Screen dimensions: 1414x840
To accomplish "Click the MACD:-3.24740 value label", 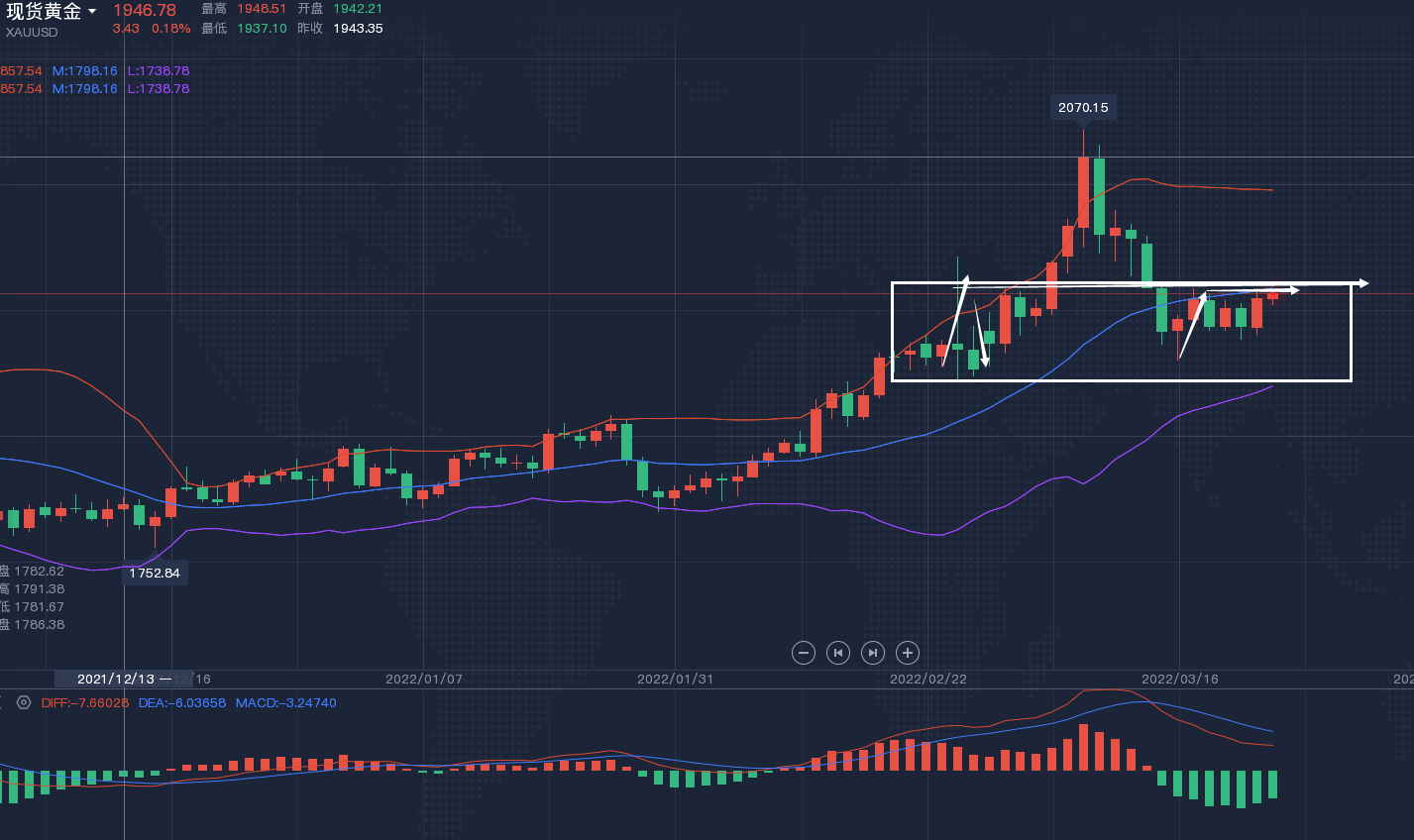I will click(286, 702).
